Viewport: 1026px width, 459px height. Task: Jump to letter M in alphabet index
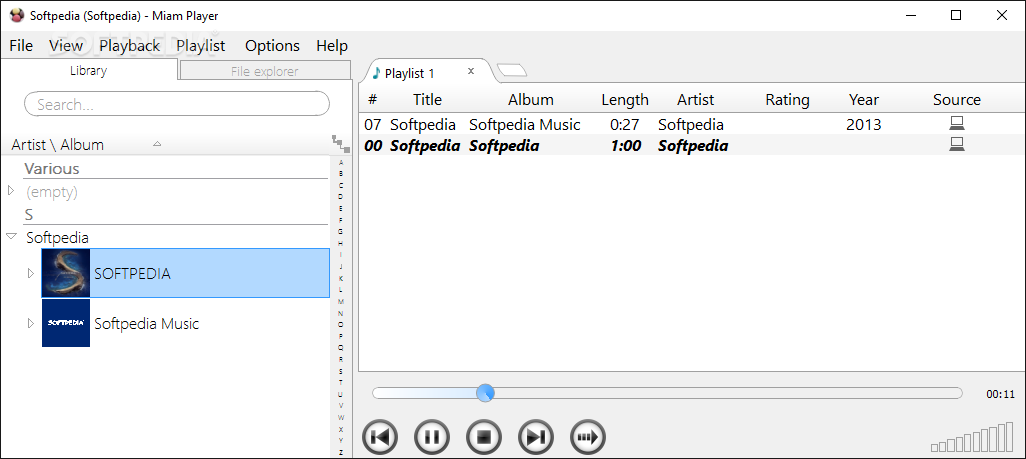click(x=340, y=301)
